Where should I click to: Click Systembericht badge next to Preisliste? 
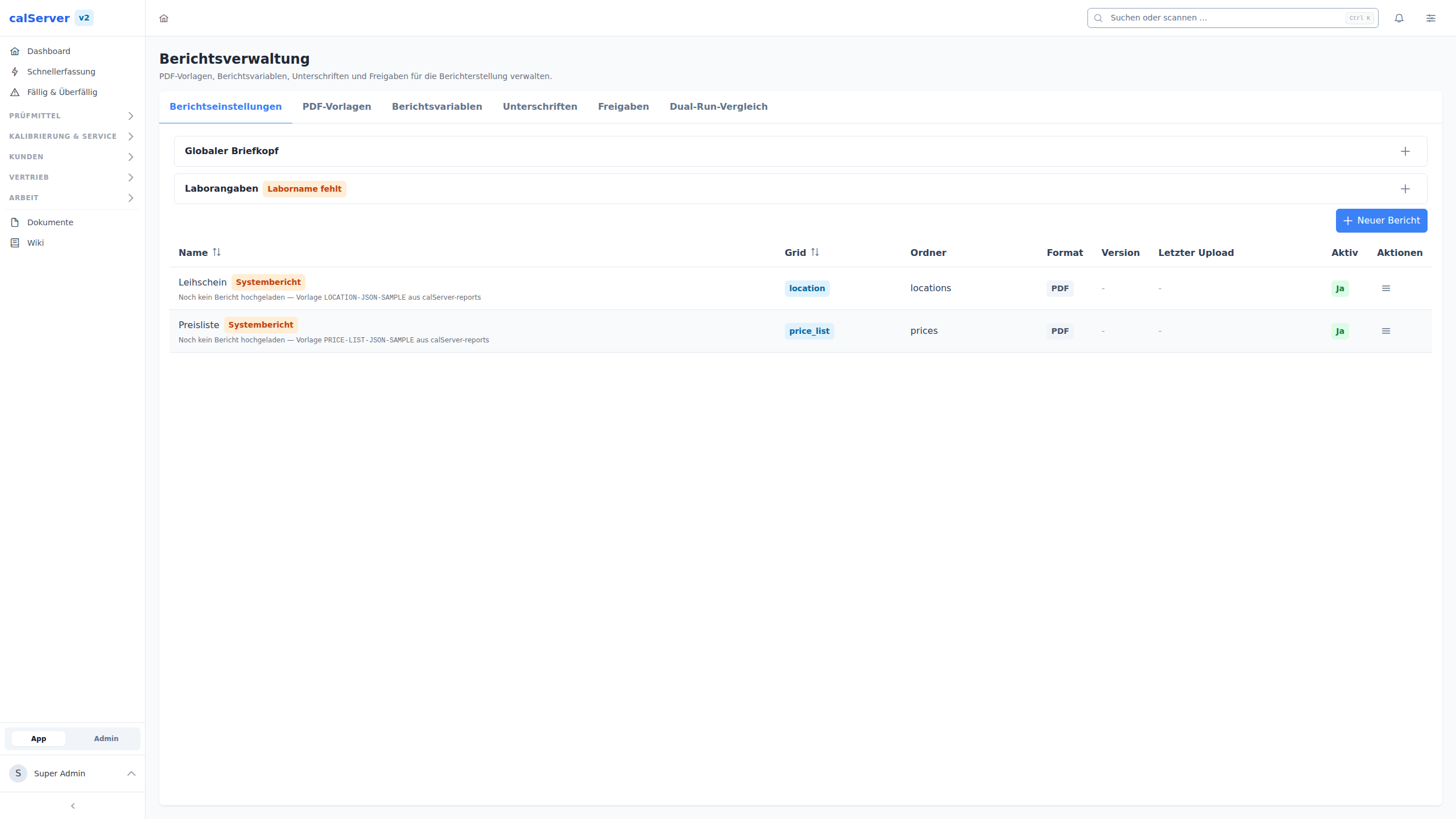coord(260,325)
